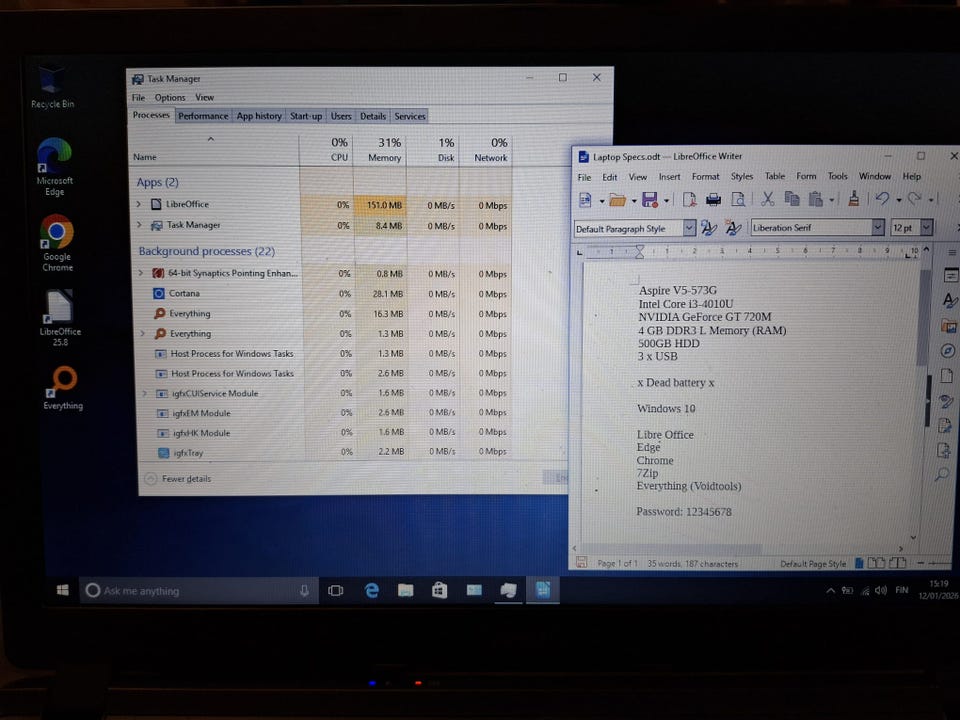Select book view icon in status bar
Image resolution: width=960 pixels, height=720 pixels.
[x=898, y=563]
